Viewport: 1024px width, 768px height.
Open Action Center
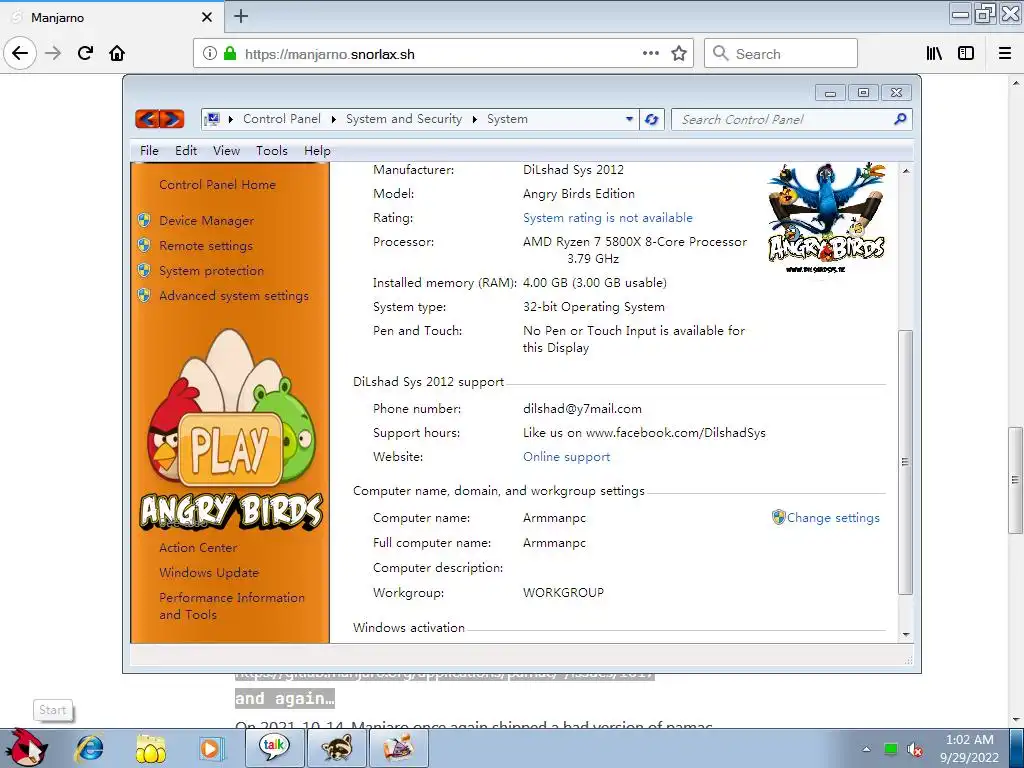198,548
